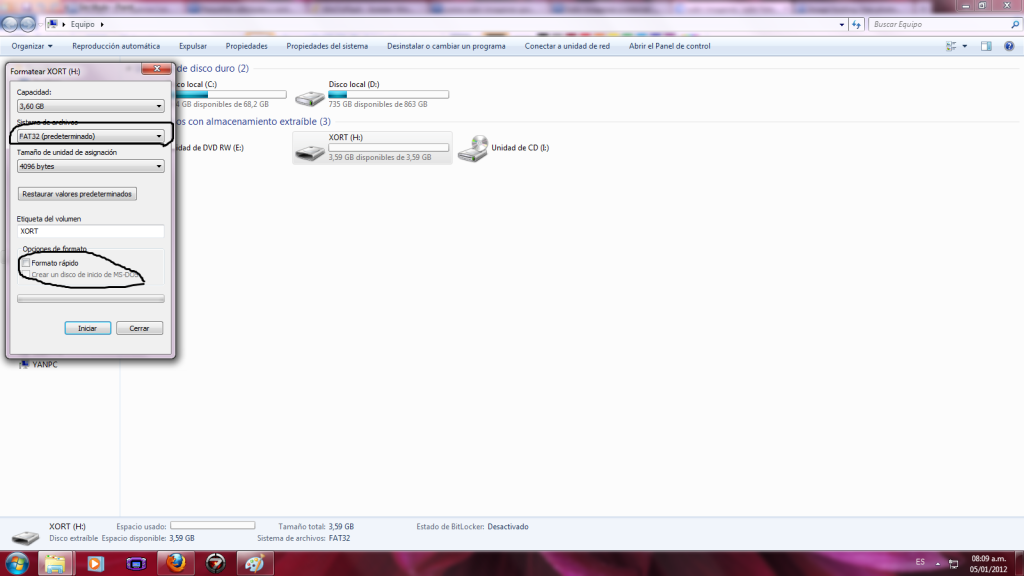Click the Disco local (D:) drive icon
Viewport: 1024px width, 576px height.
coord(310,97)
